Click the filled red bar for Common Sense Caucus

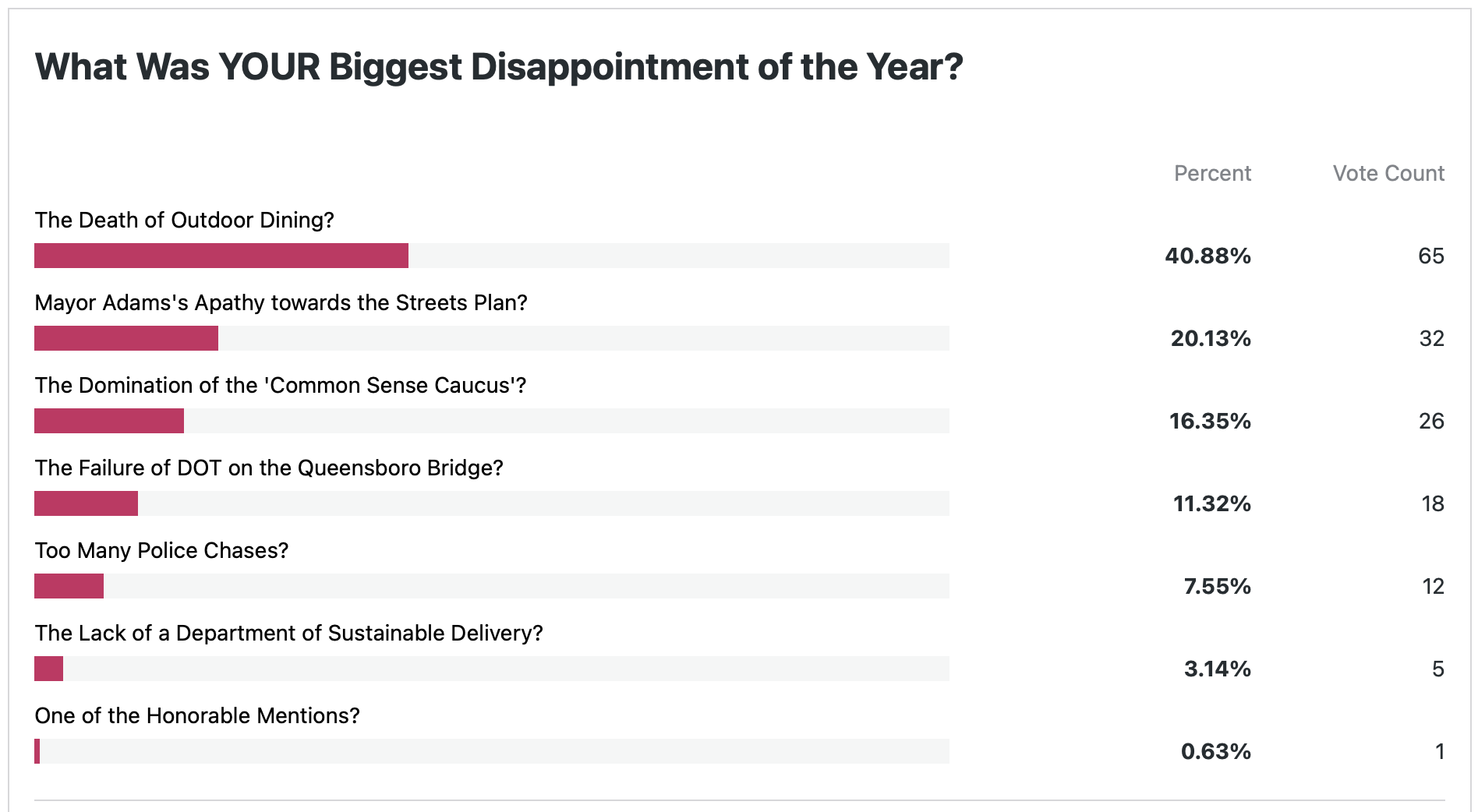click(109, 421)
